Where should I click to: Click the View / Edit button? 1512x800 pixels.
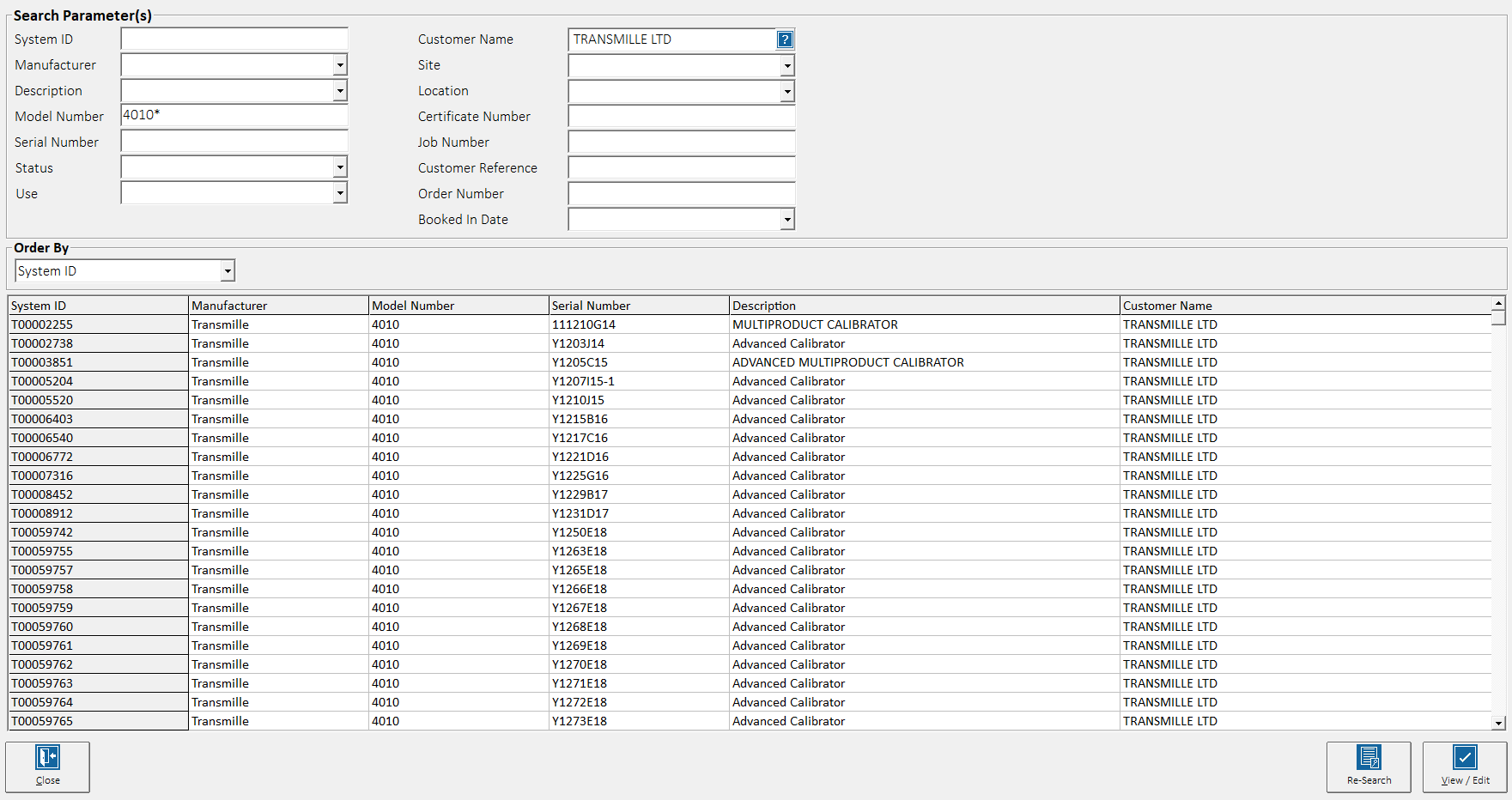[x=1465, y=767]
